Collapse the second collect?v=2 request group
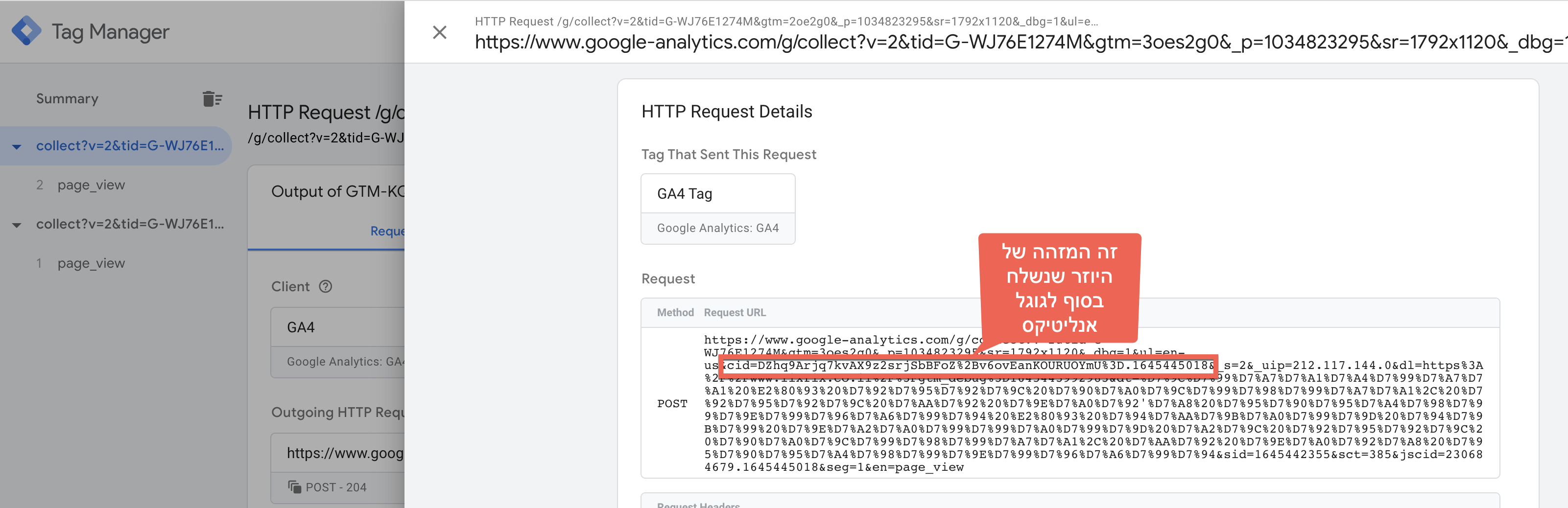This screenshot has height=508, width=1568. pos(17,225)
